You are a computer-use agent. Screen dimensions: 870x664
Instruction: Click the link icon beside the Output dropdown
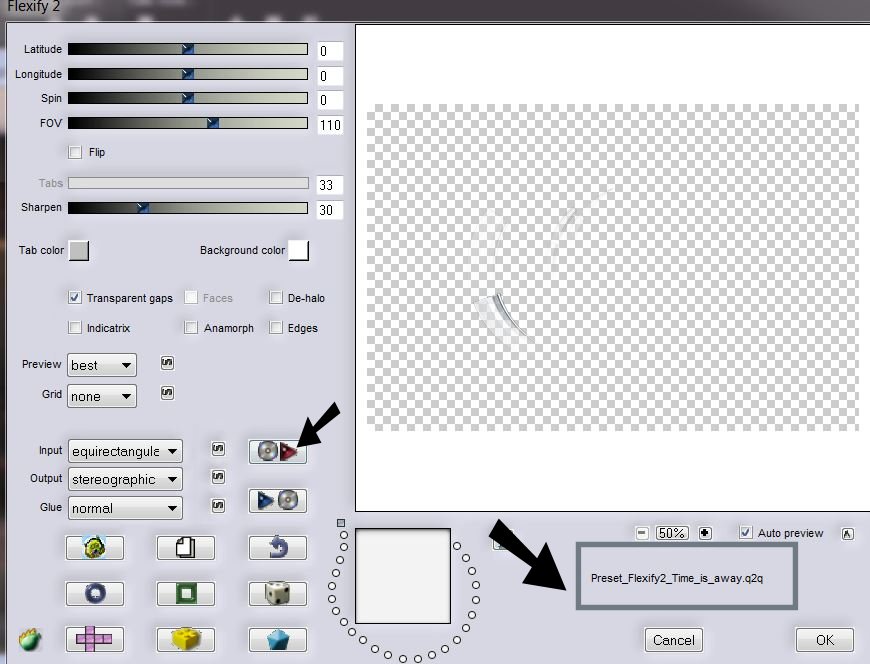[x=218, y=477]
